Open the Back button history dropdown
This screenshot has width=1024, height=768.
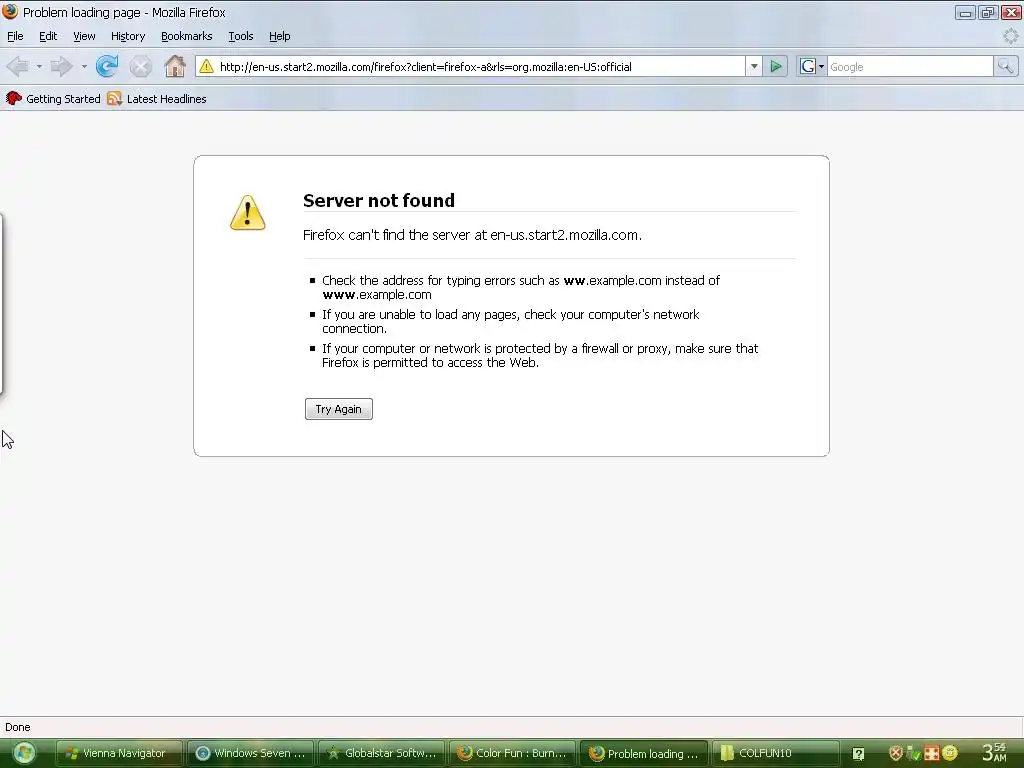coord(39,67)
